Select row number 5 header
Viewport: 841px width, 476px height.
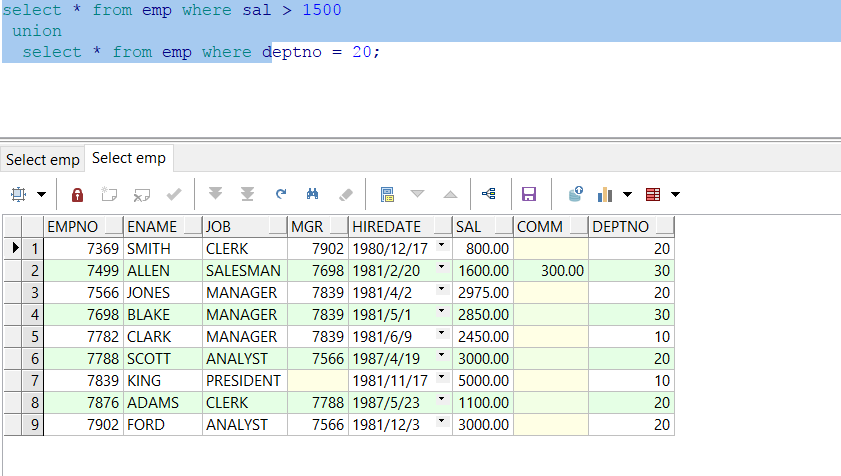[x=33, y=336]
